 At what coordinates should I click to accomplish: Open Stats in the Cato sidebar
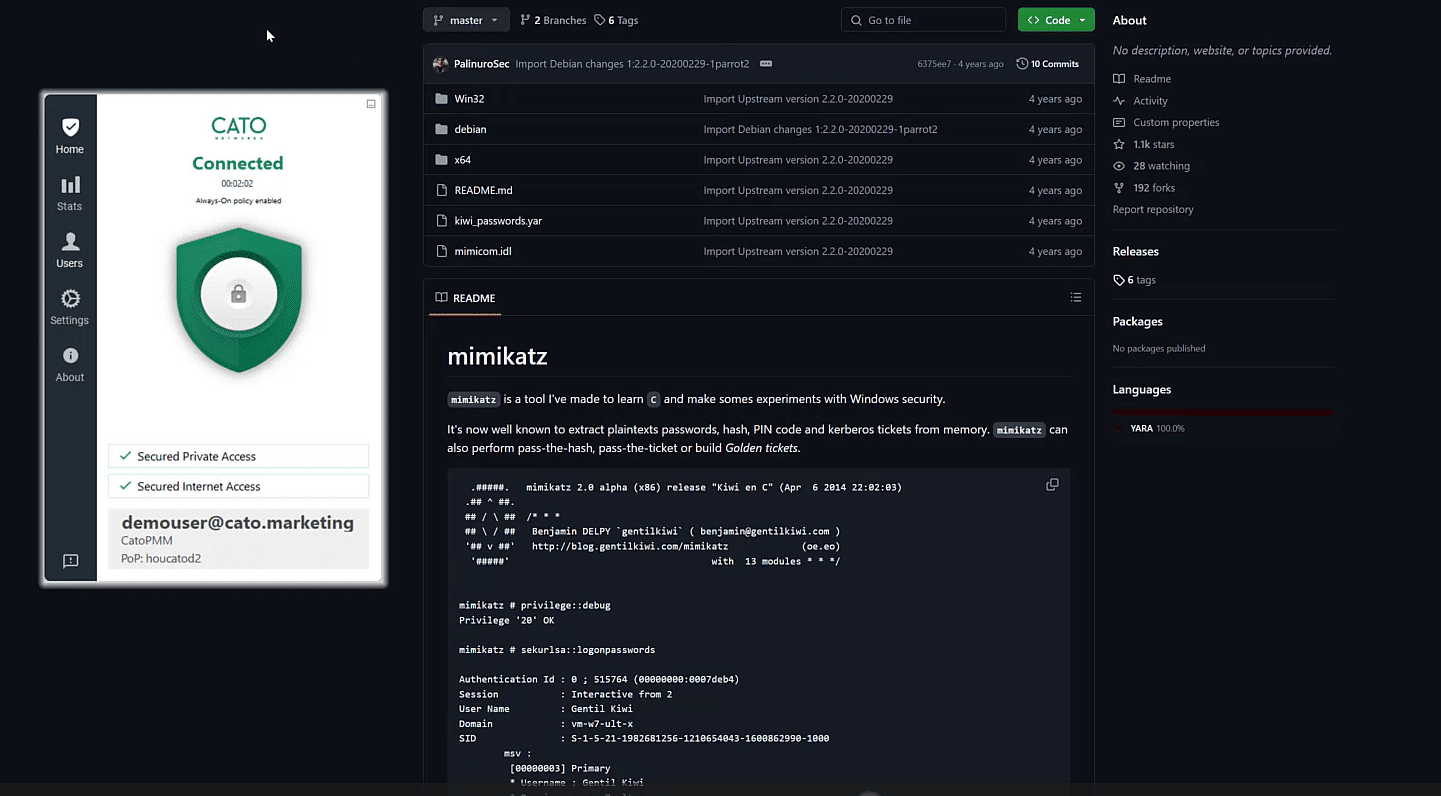[70, 193]
